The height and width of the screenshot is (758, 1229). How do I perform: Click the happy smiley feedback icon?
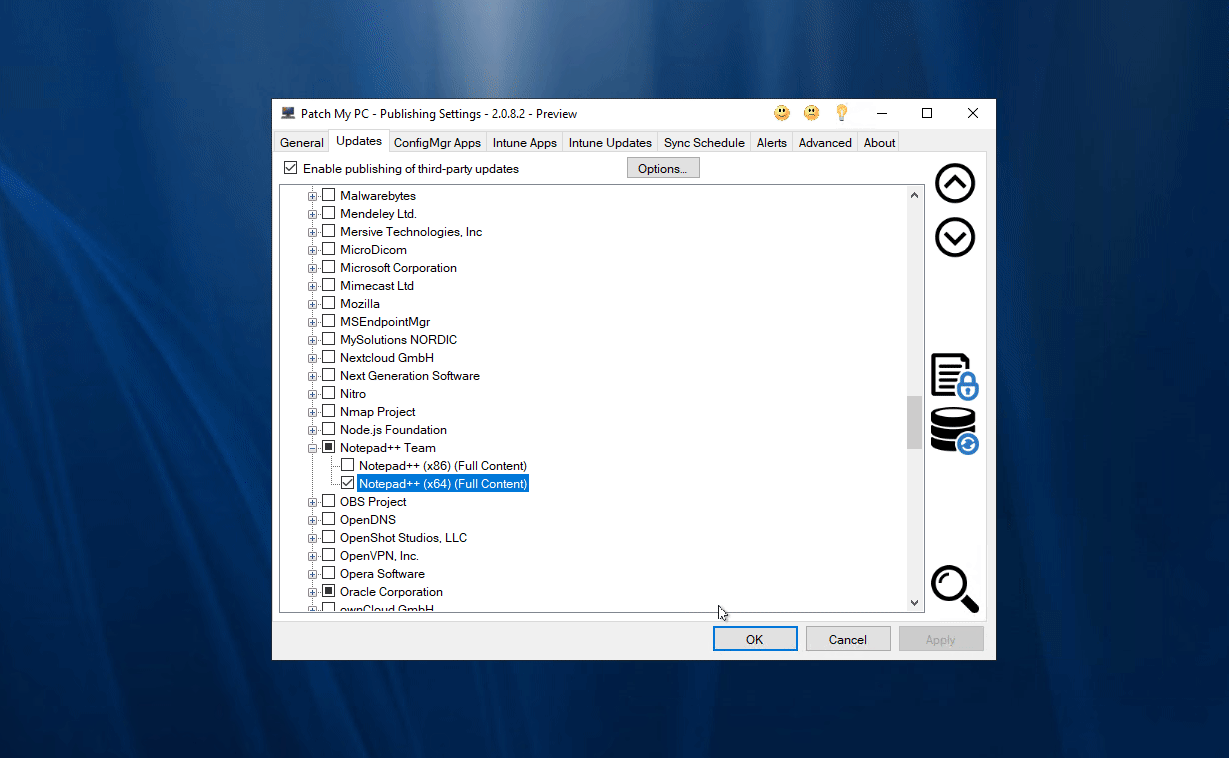[x=782, y=113]
